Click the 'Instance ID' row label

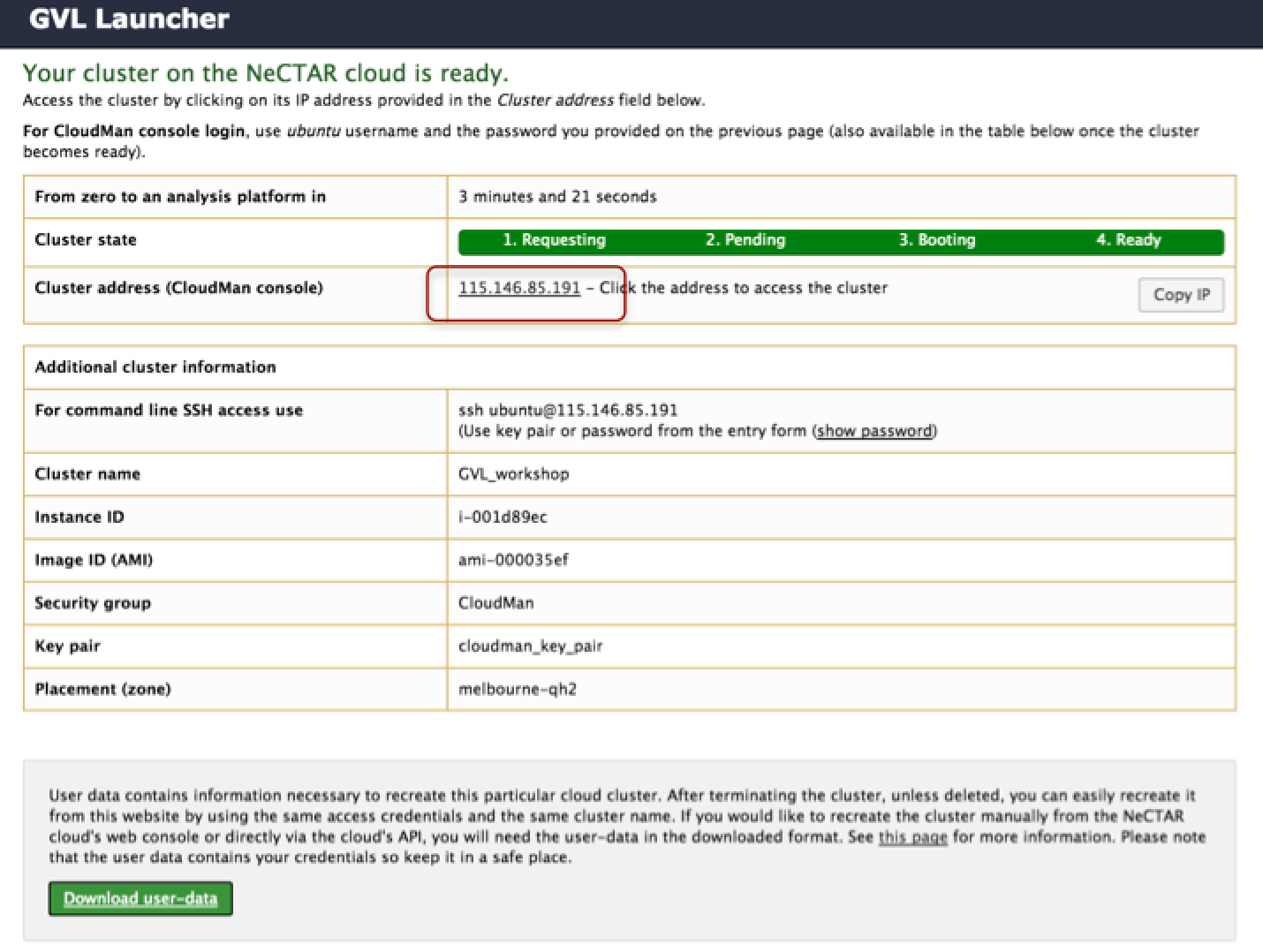[x=79, y=518]
